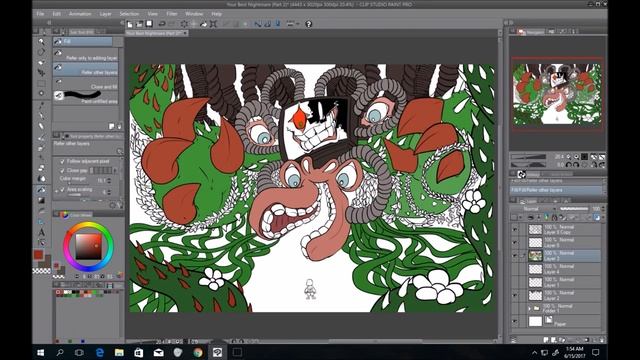
Task: Open File Explorer from the taskbar
Action: click(119, 352)
